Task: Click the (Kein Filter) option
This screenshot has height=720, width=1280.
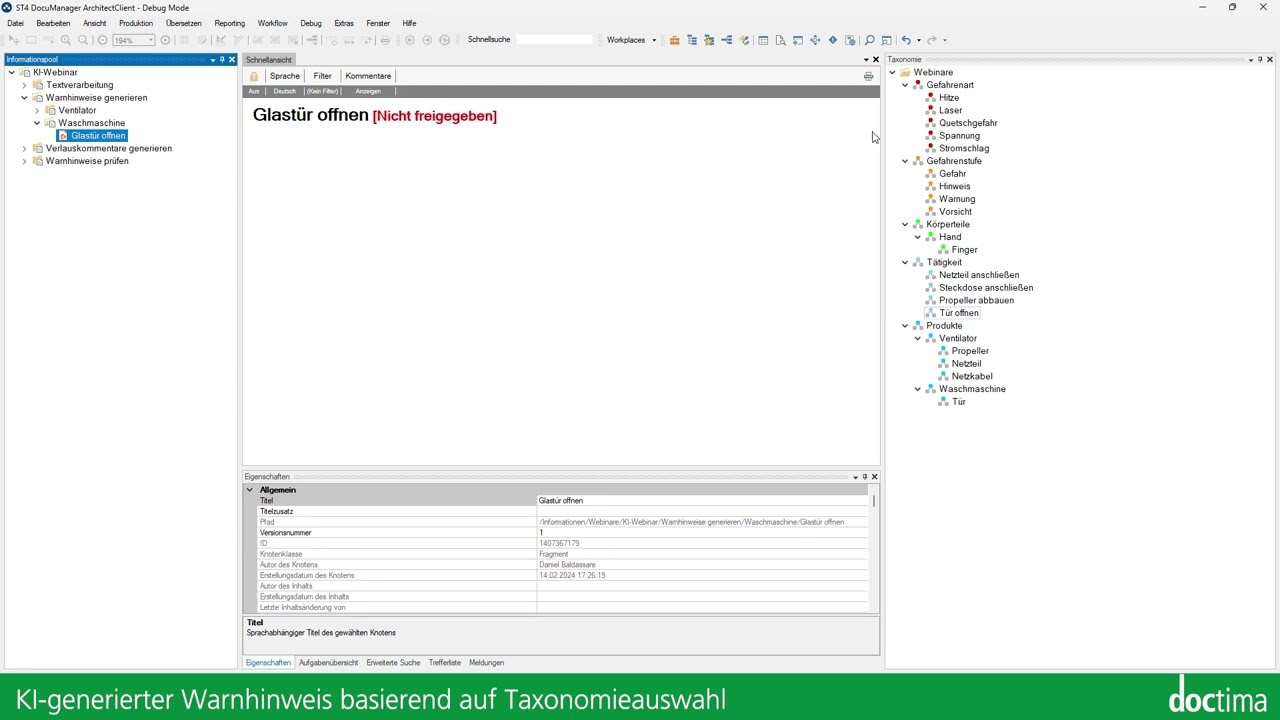Action: [323, 91]
